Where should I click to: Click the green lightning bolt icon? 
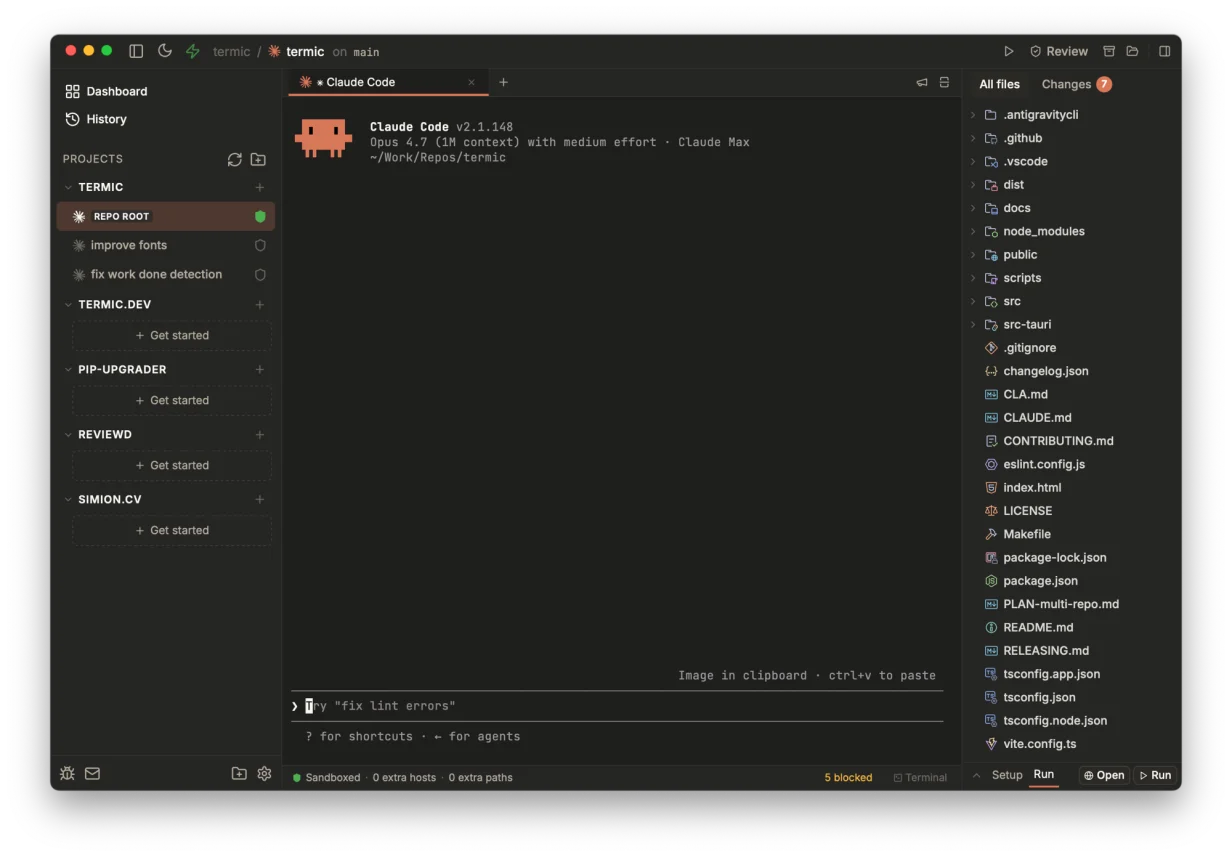192,51
